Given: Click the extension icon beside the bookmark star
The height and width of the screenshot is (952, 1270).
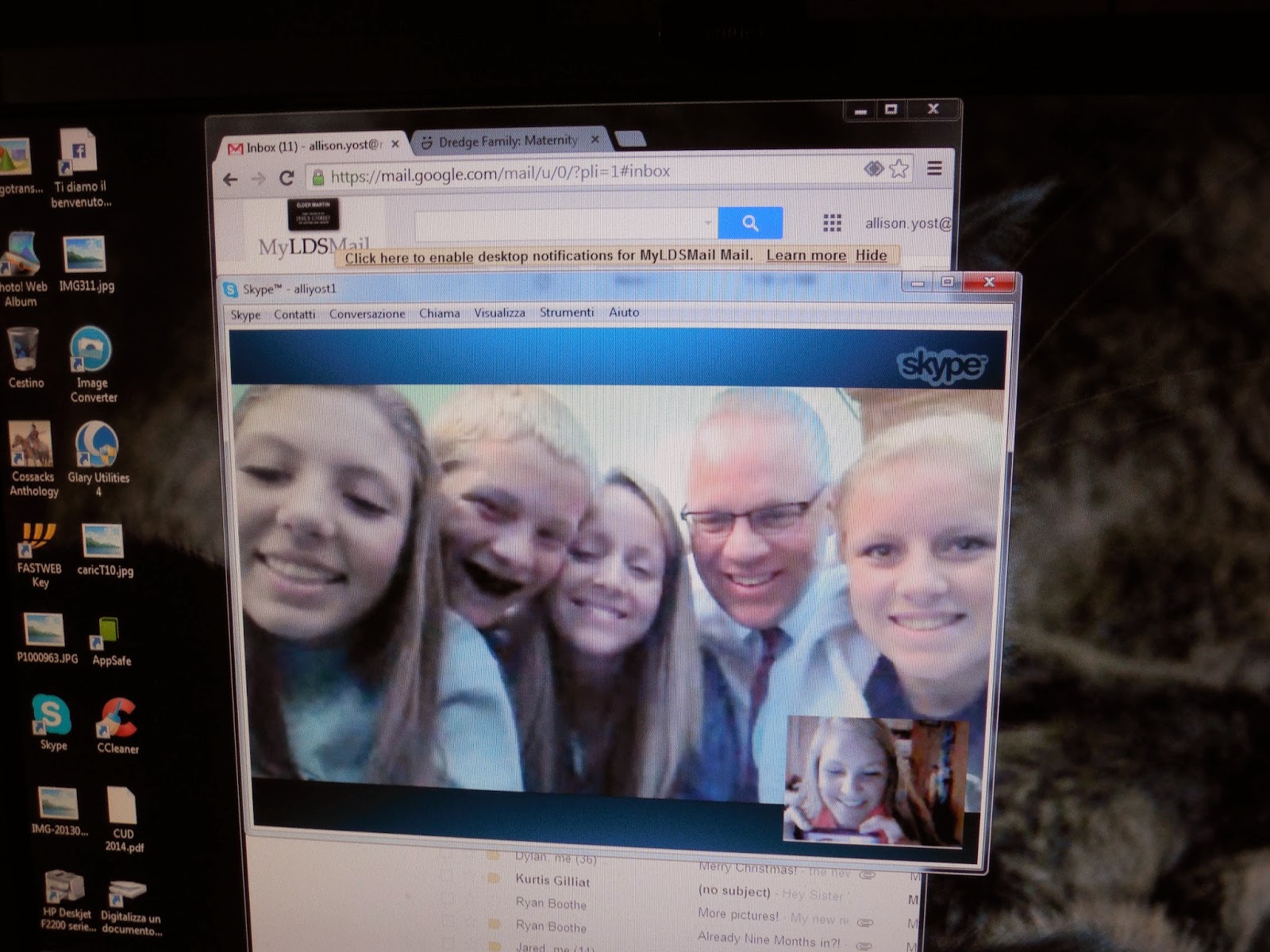Looking at the screenshot, I should [x=874, y=168].
